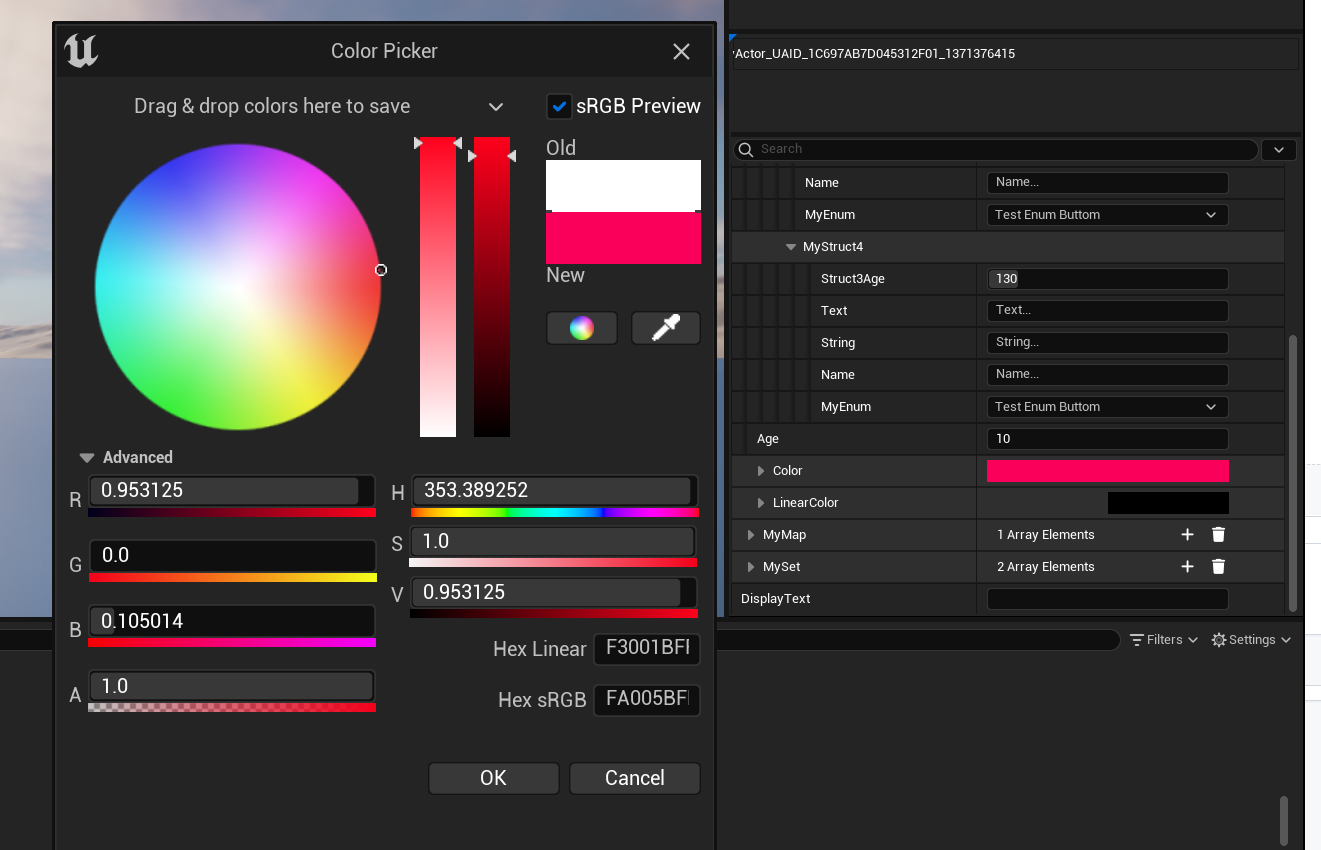
Task: Click the top Name input field
Action: (x=1107, y=183)
